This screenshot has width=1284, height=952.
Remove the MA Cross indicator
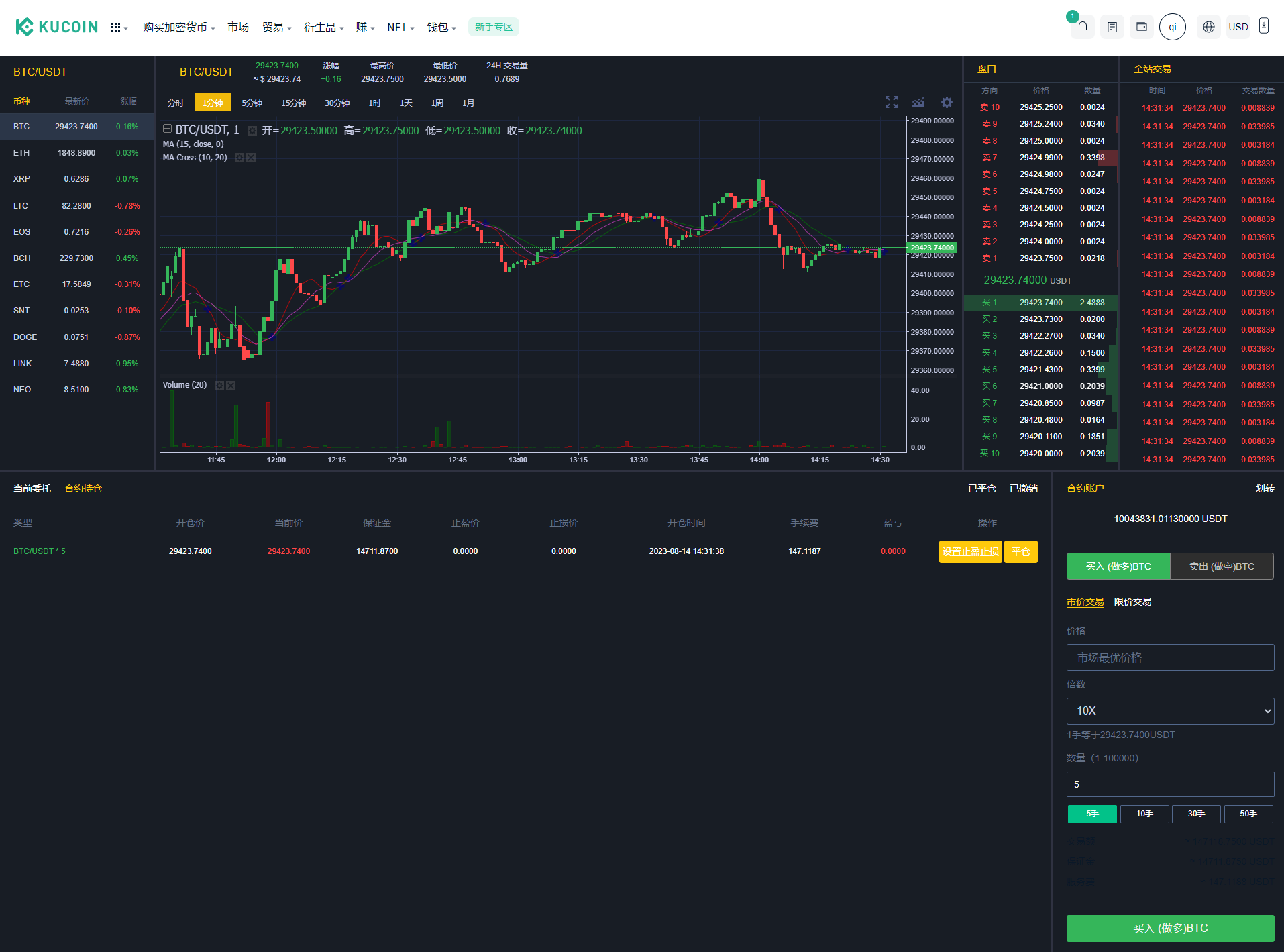(x=251, y=158)
